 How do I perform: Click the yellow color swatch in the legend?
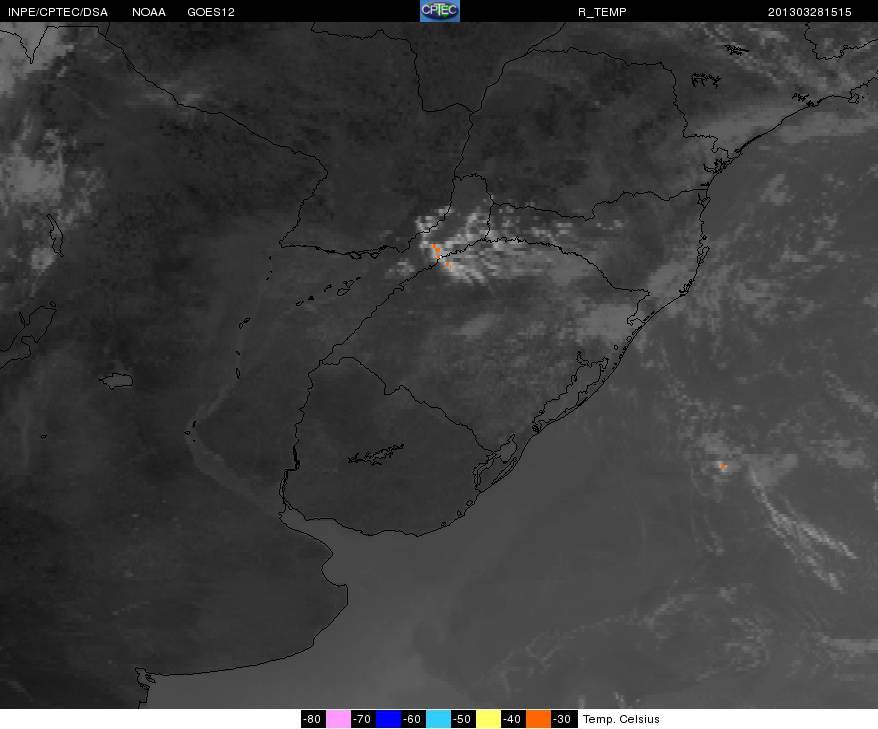(488, 719)
